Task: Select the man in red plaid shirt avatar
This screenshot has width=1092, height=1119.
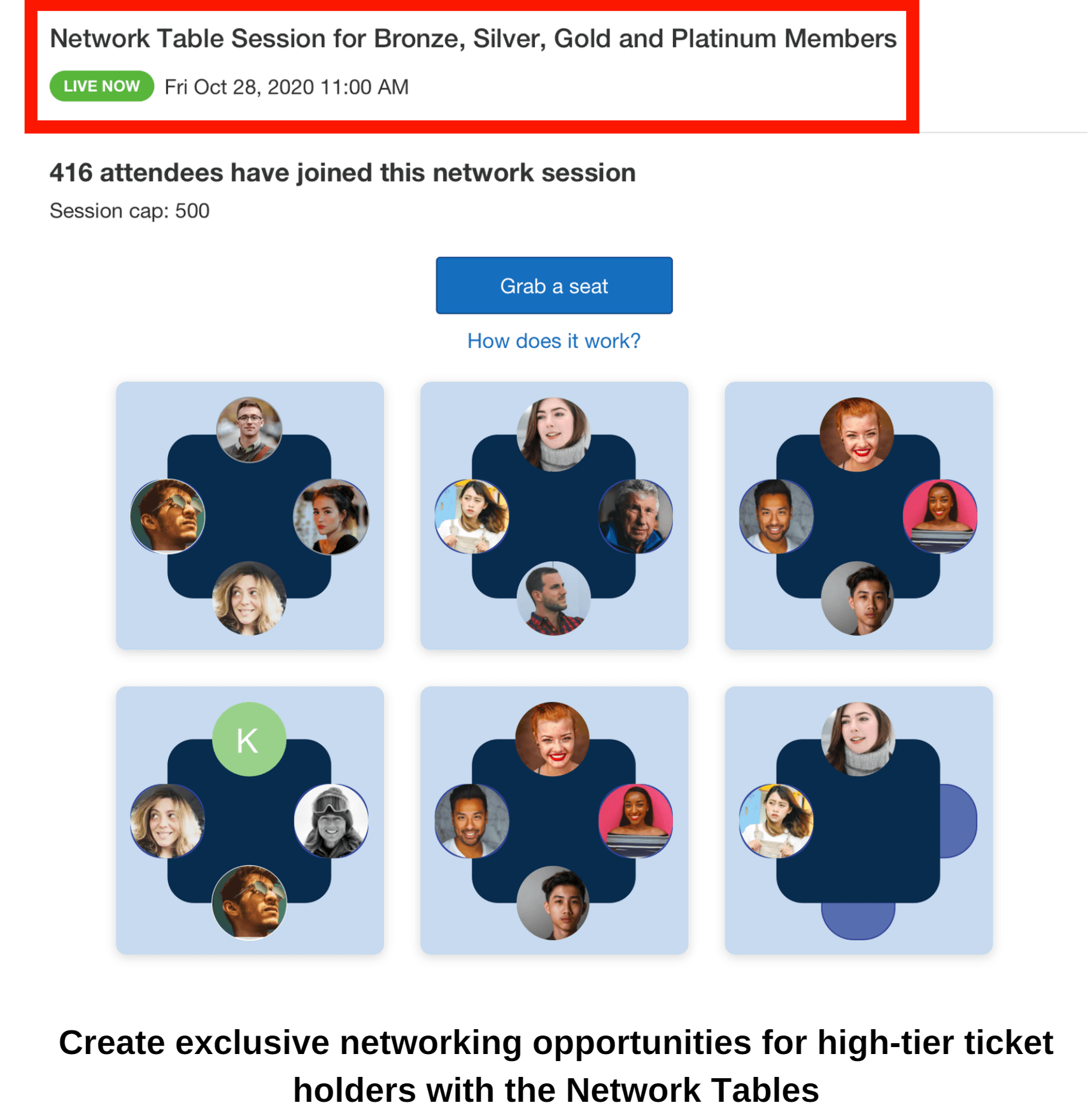Action: click(x=553, y=599)
